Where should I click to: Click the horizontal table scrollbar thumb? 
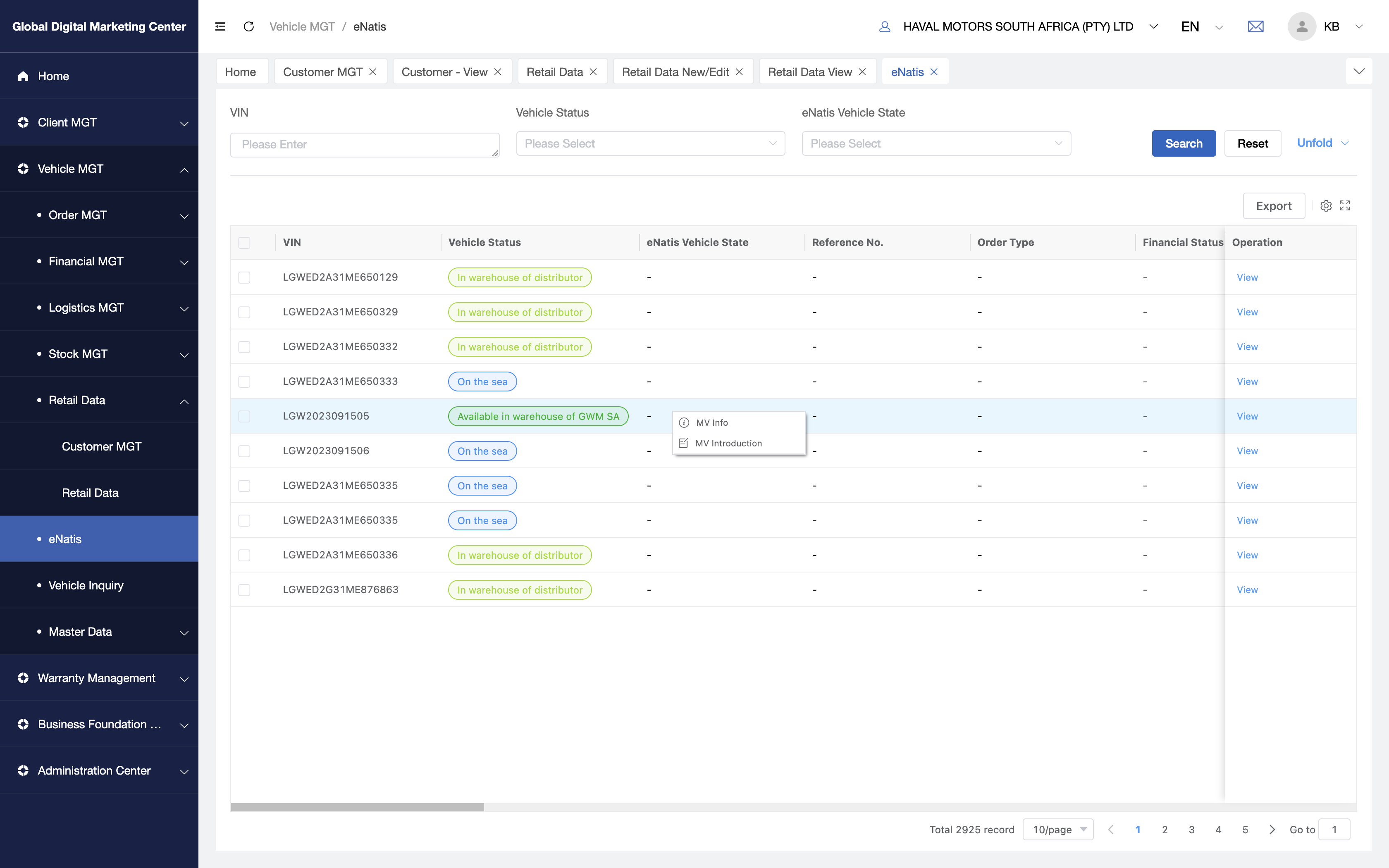tap(357, 807)
